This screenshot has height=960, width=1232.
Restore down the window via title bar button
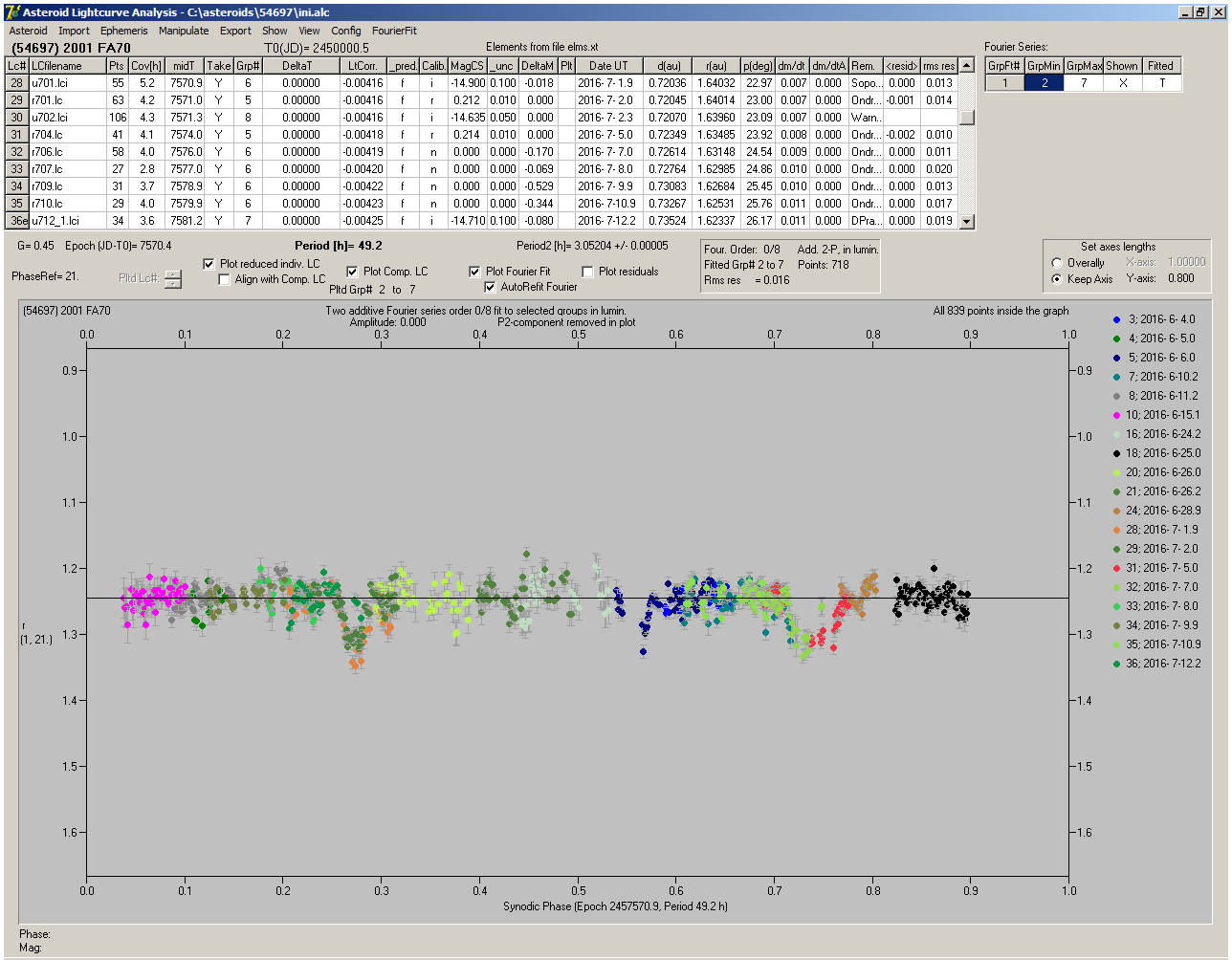tap(1201, 12)
